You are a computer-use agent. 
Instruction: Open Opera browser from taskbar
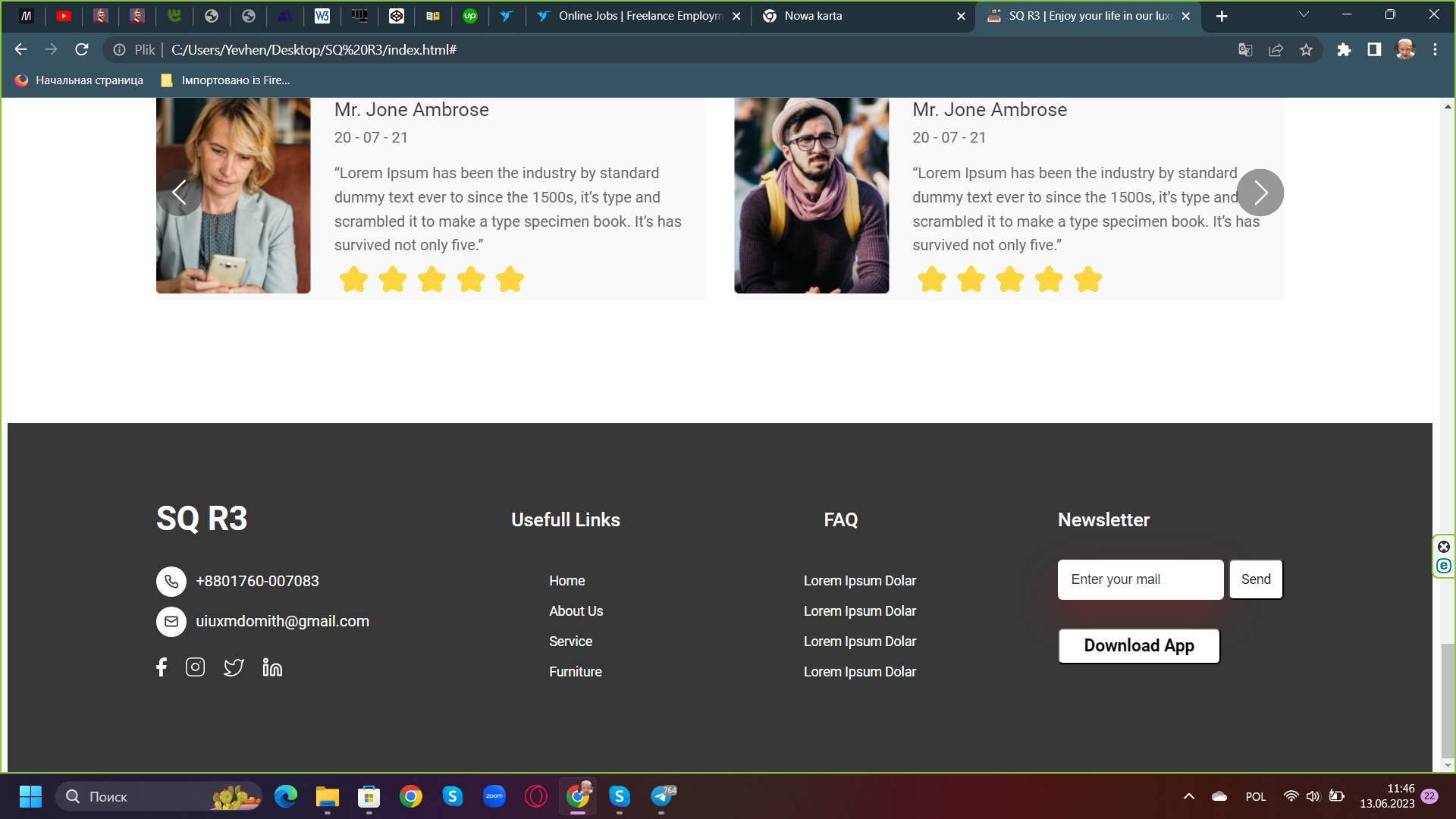536,797
